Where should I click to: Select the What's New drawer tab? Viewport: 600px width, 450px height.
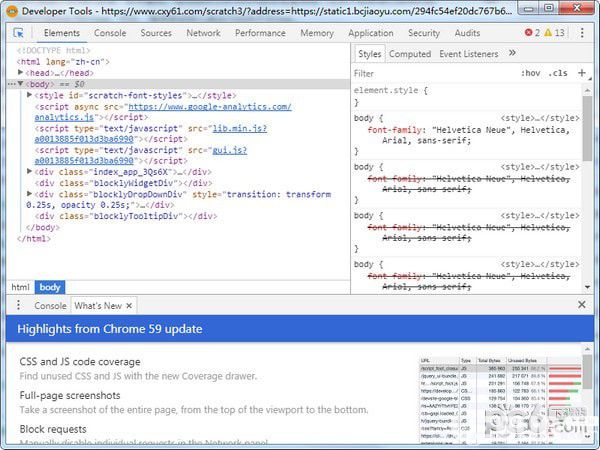click(98, 306)
